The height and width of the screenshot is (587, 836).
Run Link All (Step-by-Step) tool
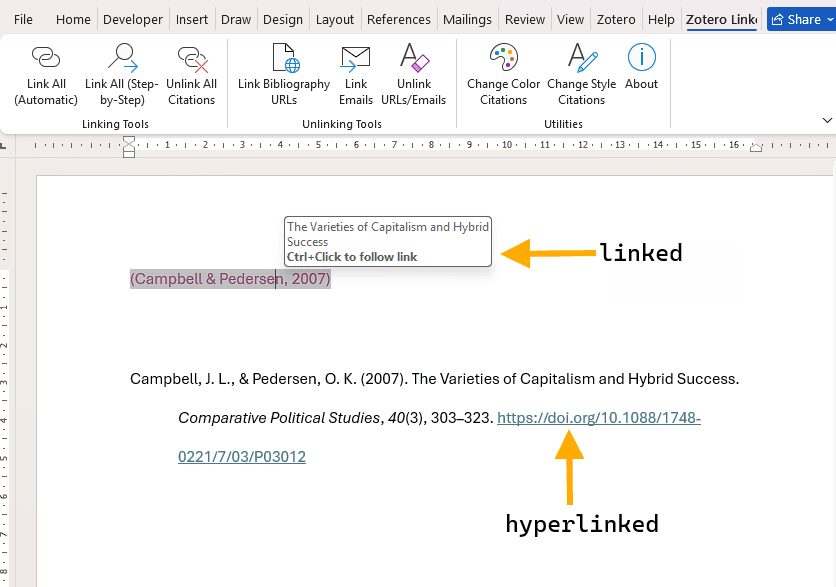coord(122,60)
